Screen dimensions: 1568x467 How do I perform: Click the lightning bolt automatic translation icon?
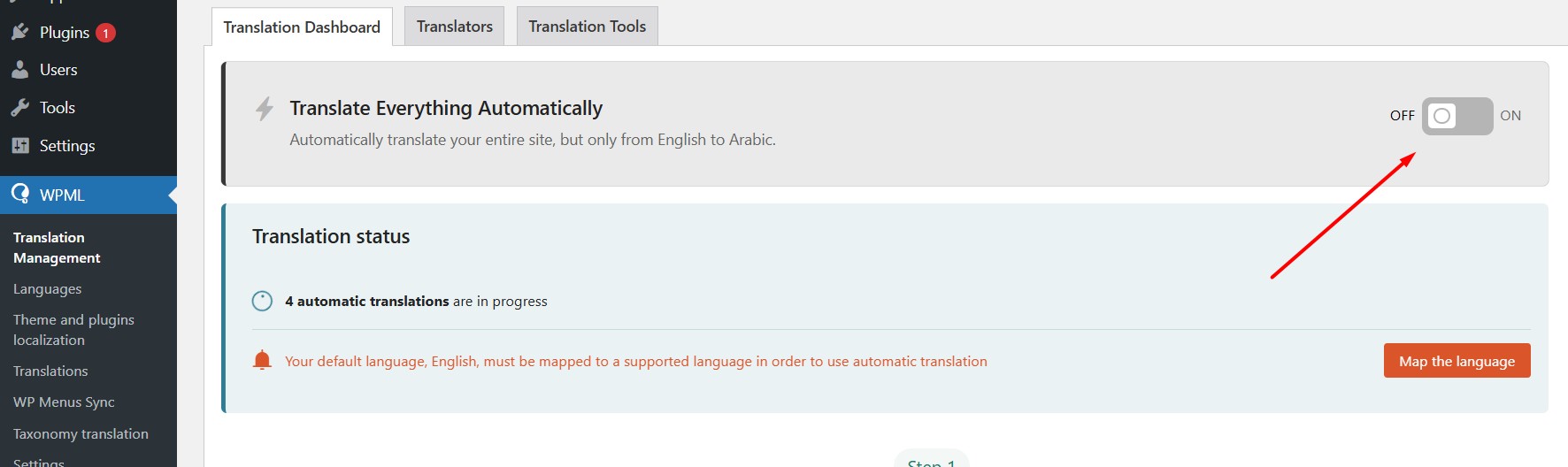[264, 109]
